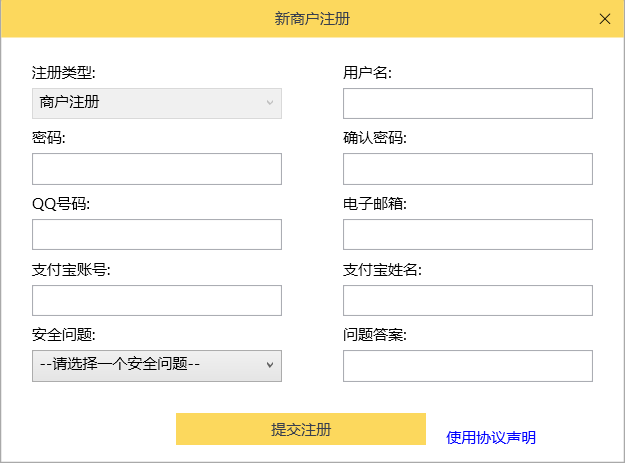Click the 用户名 label text
625x463 pixels.
click(x=367, y=72)
